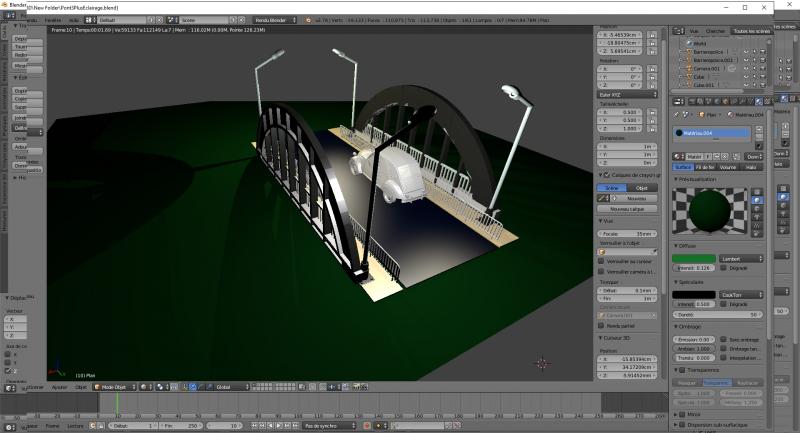
Task: Click the material browse icon beside Matériau.004
Action: pyautogui.click(x=679, y=156)
